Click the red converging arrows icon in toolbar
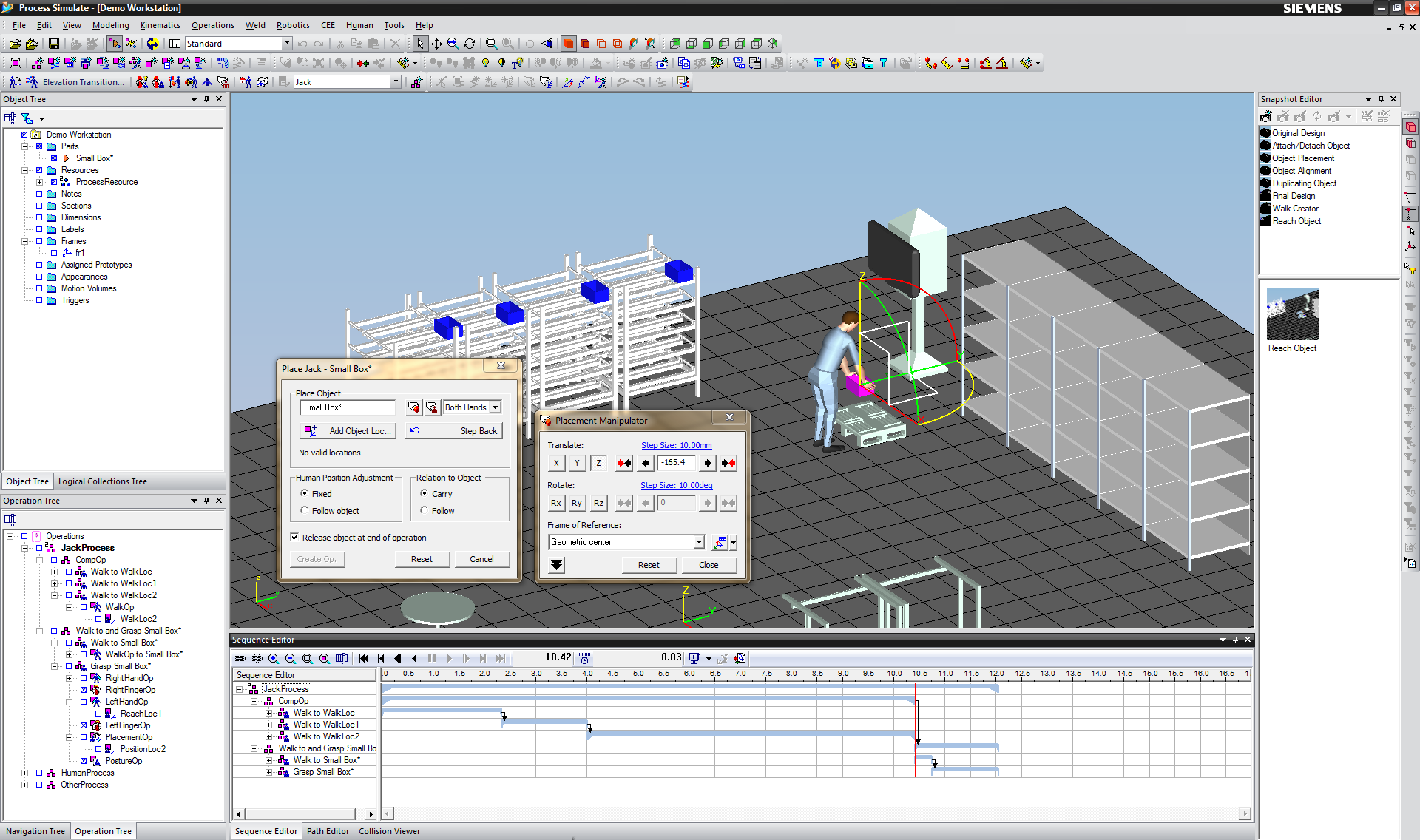1420x840 pixels. (x=363, y=64)
